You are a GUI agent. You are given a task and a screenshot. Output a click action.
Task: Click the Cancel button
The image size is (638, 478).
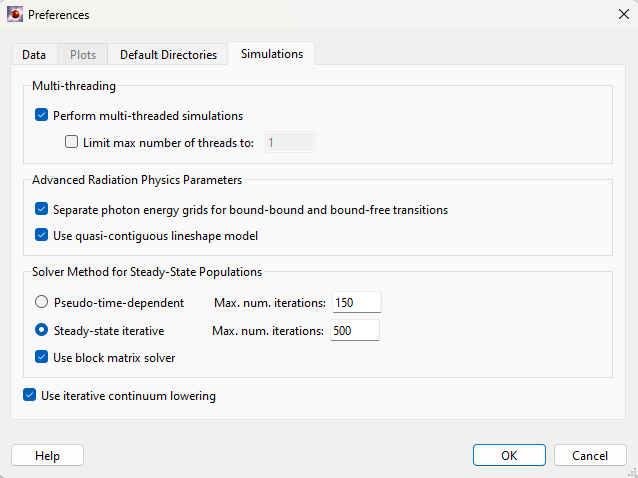click(590, 455)
